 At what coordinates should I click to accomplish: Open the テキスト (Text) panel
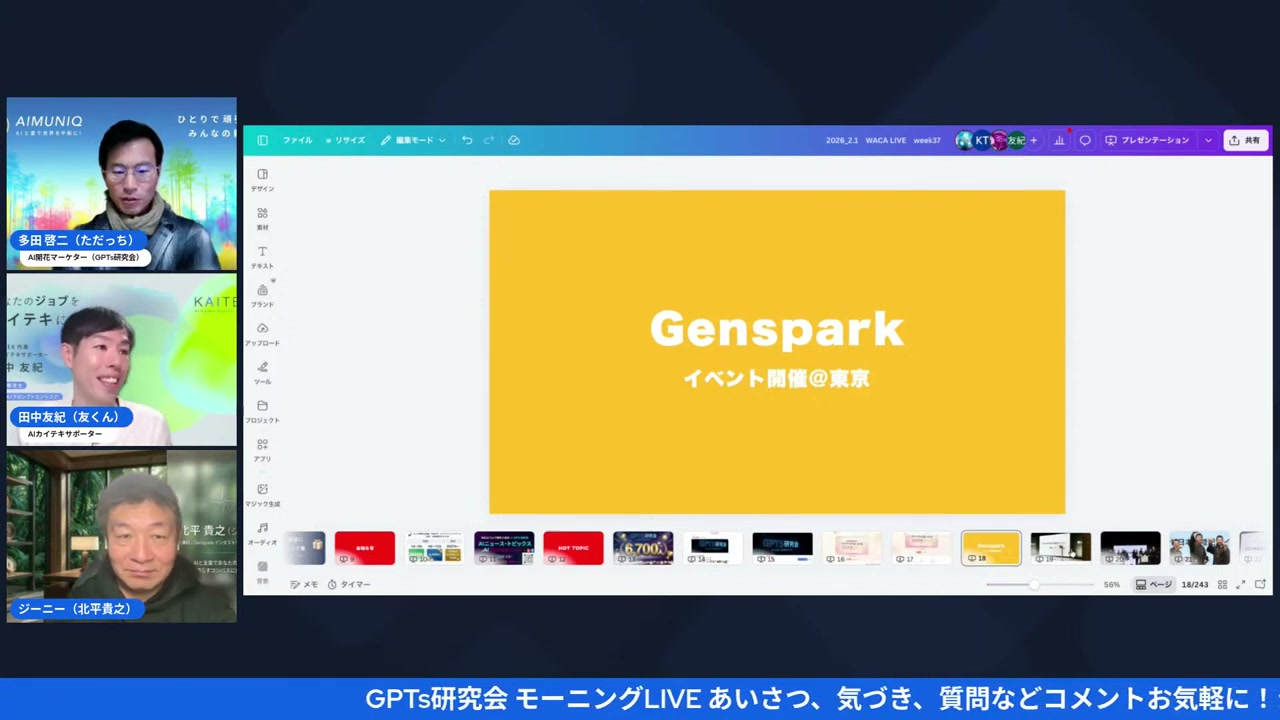click(x=262, y=257)
